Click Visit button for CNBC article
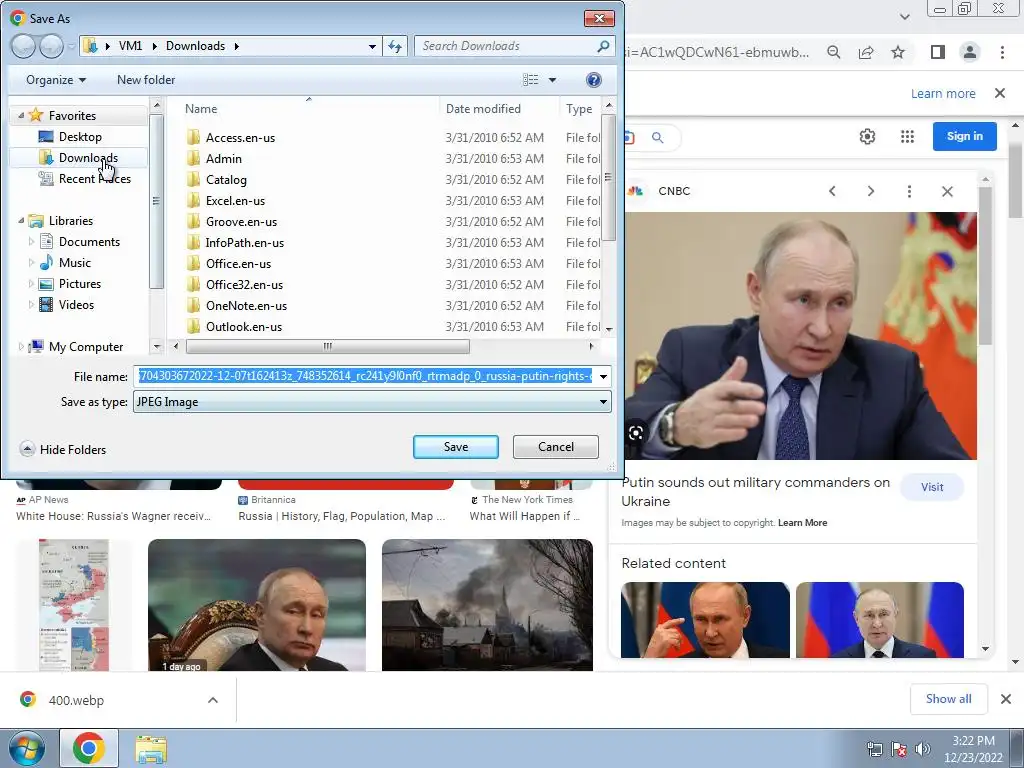1024x768 pixels. pyautogui.click(x=932, y=487)
